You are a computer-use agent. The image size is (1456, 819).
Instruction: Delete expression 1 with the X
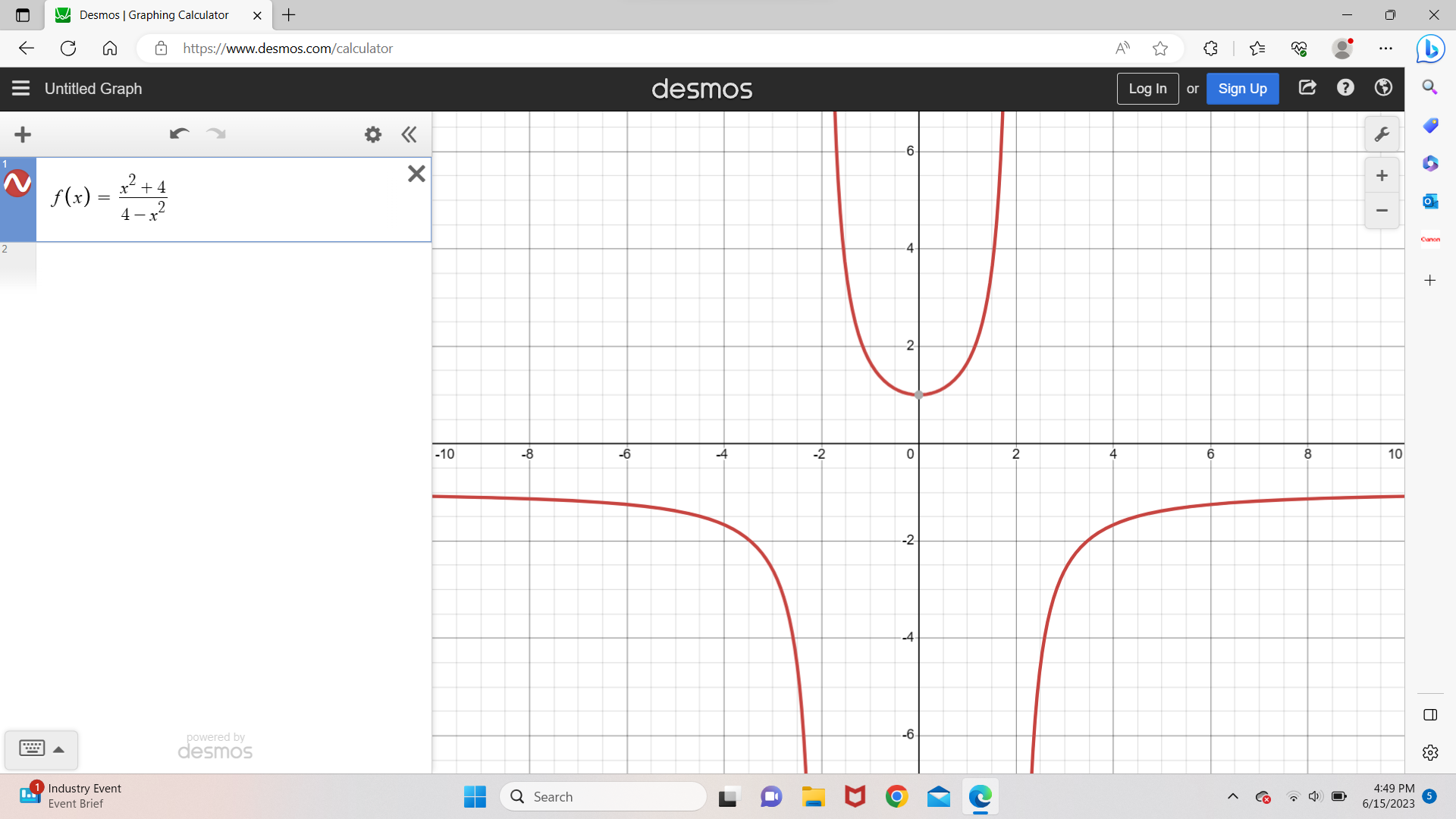416,174
